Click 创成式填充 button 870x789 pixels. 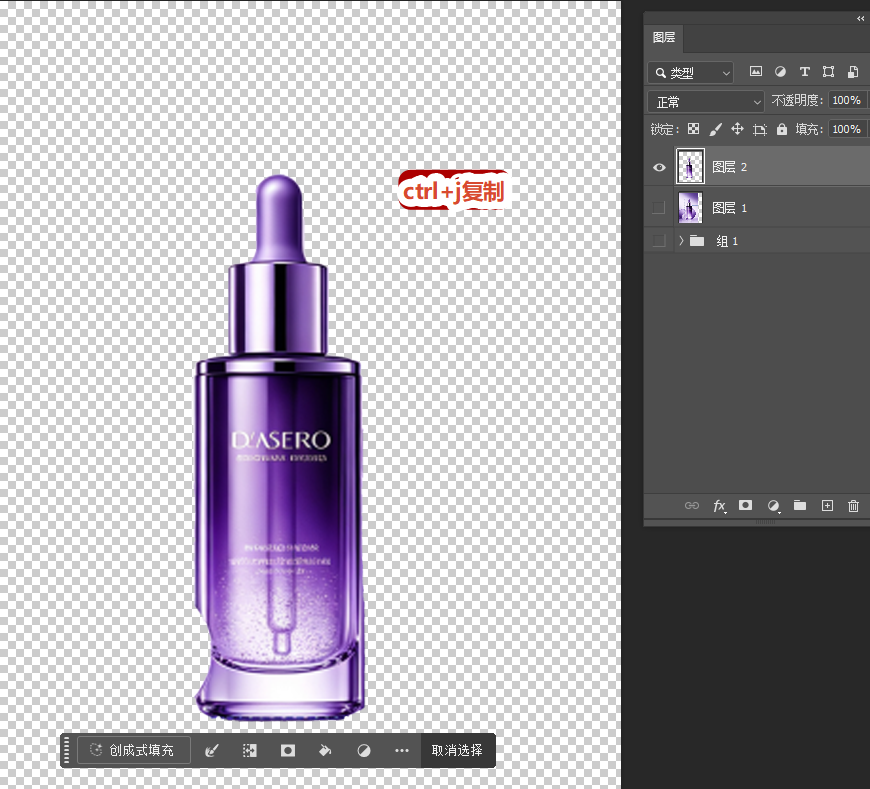[134, 751]
